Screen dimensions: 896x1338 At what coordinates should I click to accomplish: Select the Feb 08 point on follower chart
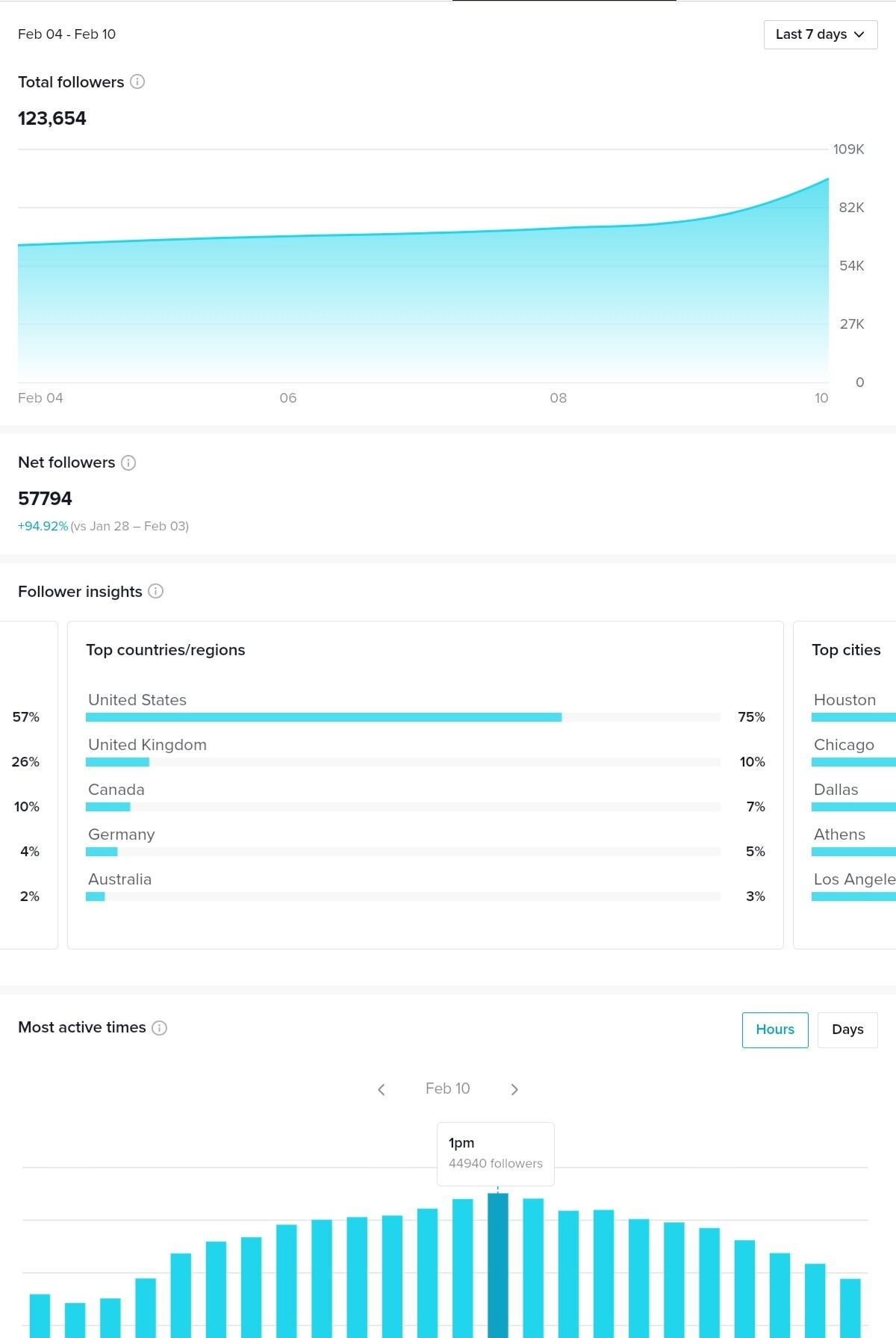(559, 229)
